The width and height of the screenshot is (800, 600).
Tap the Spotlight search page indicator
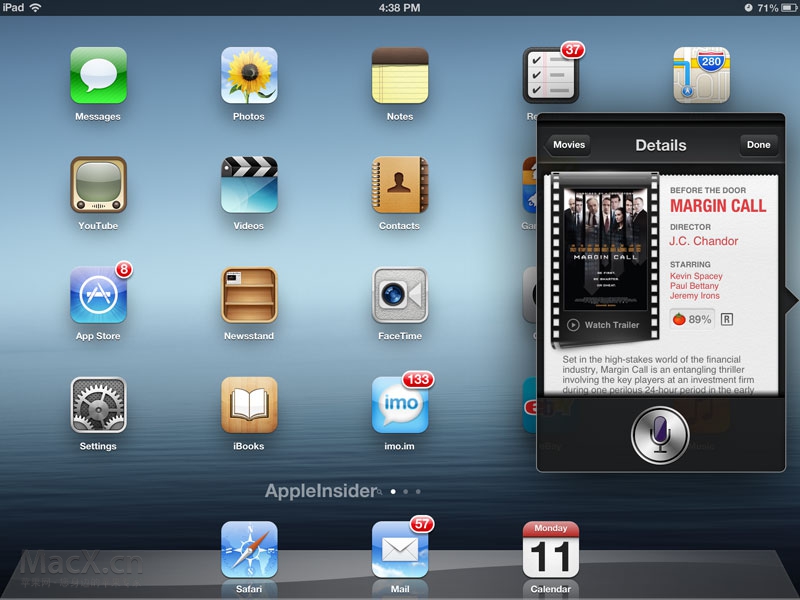[x=379, y=492]
